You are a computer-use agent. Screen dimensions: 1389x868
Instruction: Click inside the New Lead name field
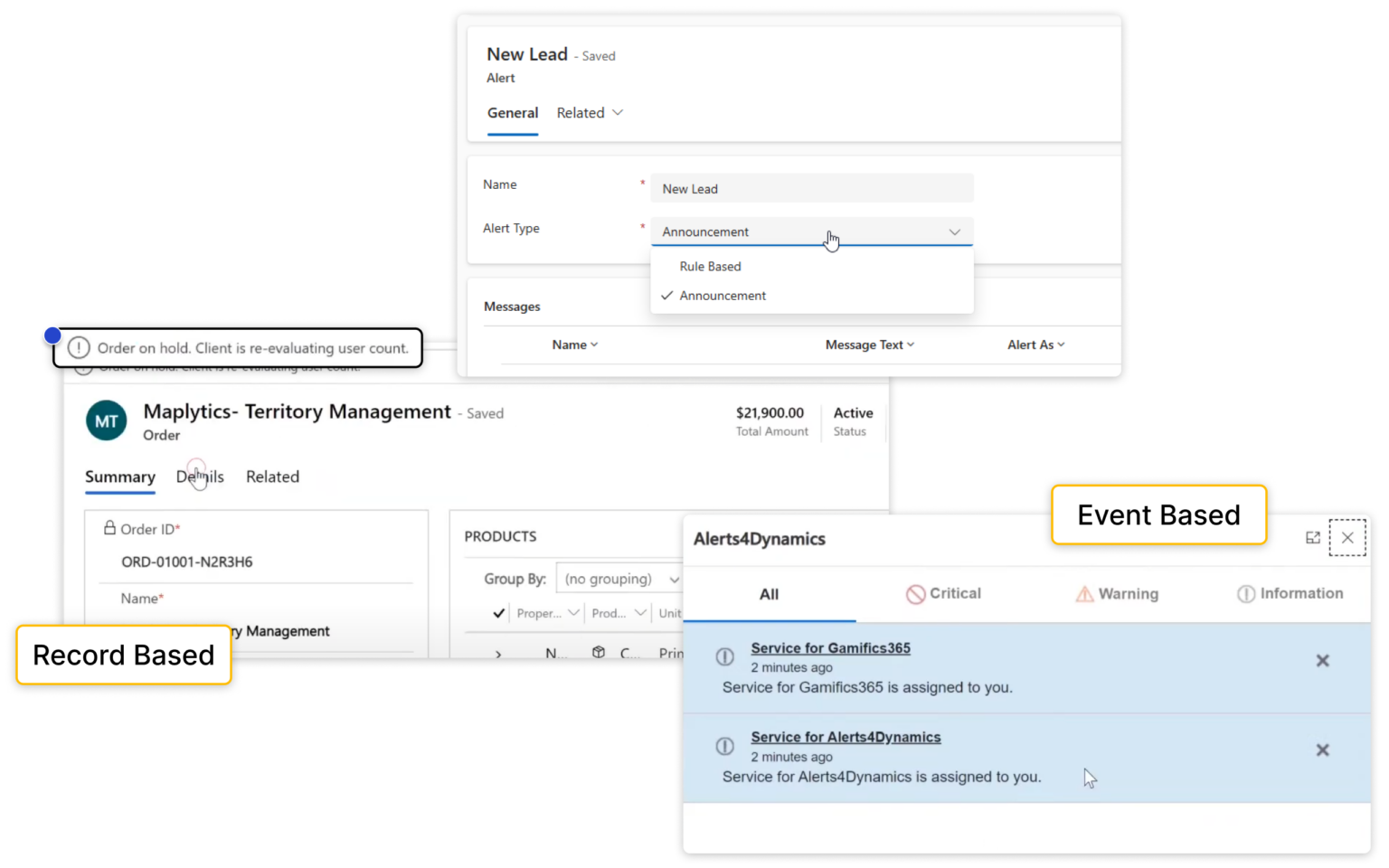[811, 188]
